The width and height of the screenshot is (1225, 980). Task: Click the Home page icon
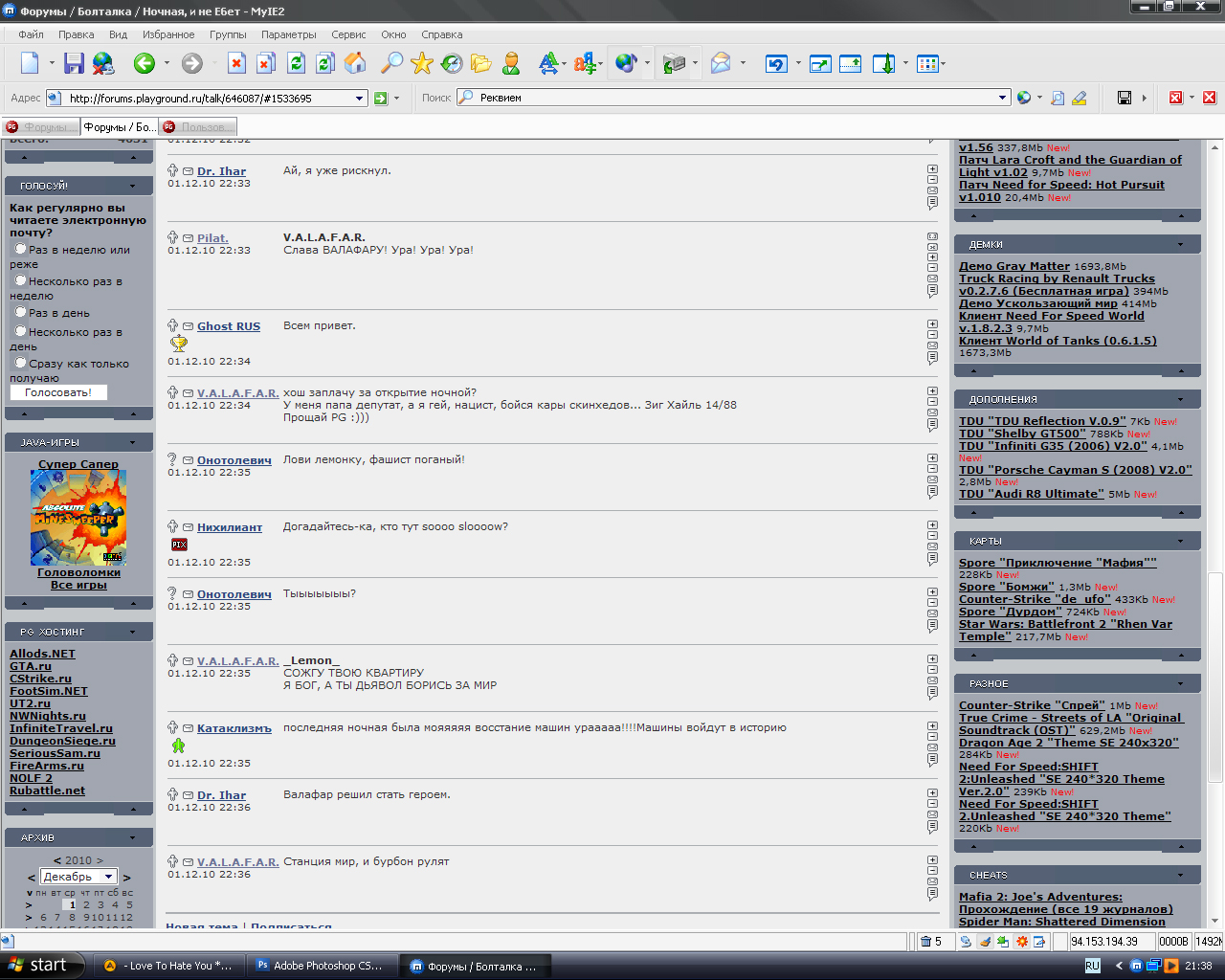[355, 64]
